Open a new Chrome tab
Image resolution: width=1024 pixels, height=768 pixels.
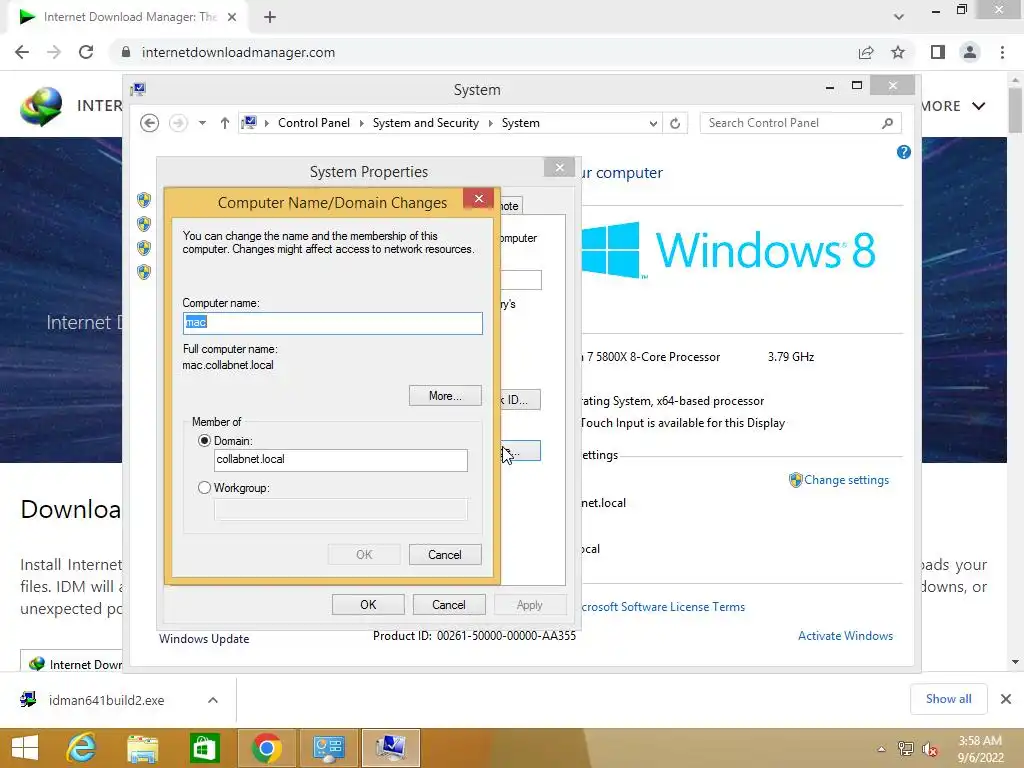[270, 17]
